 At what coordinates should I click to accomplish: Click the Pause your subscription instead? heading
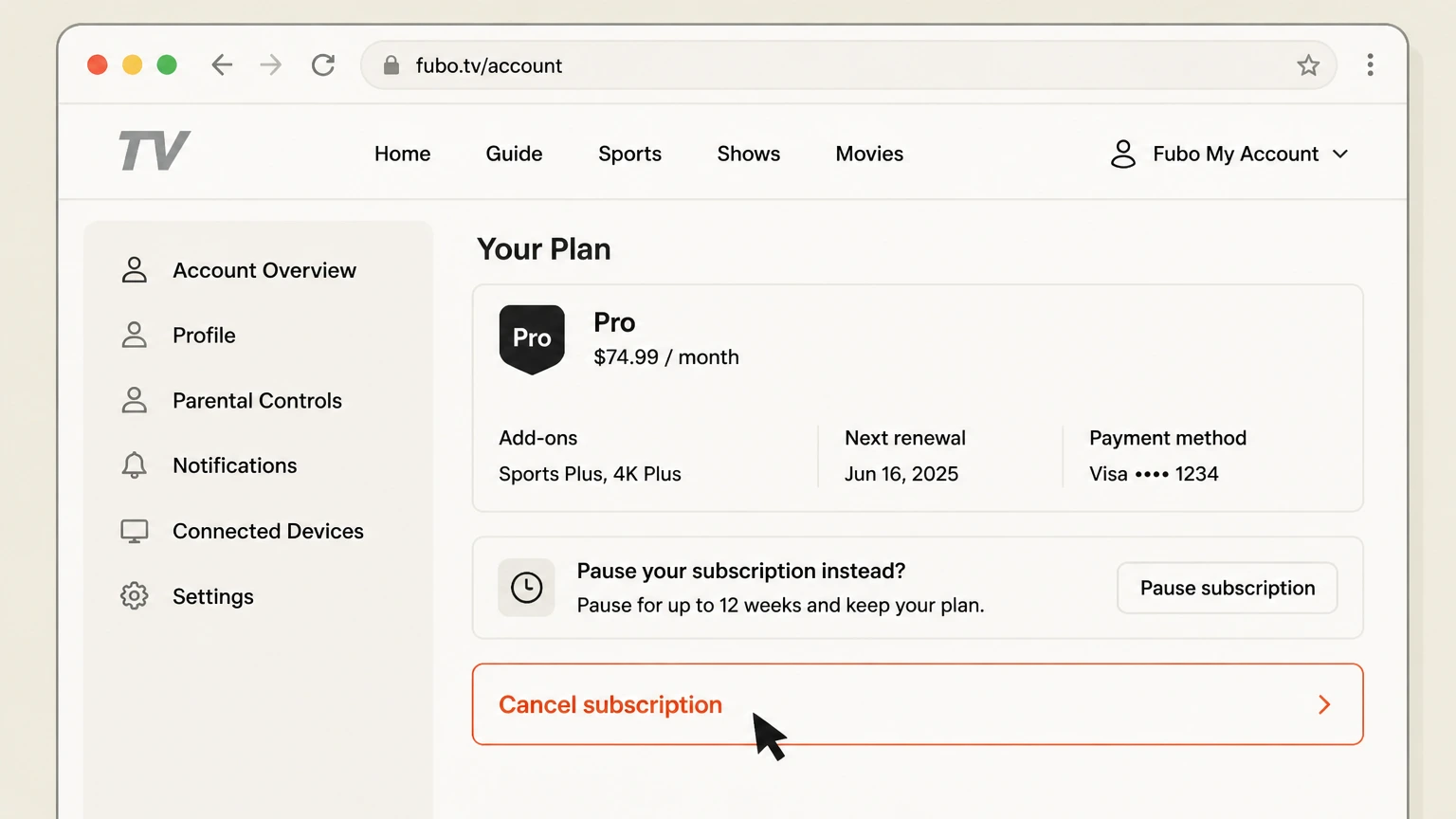(x=741, y=571)
